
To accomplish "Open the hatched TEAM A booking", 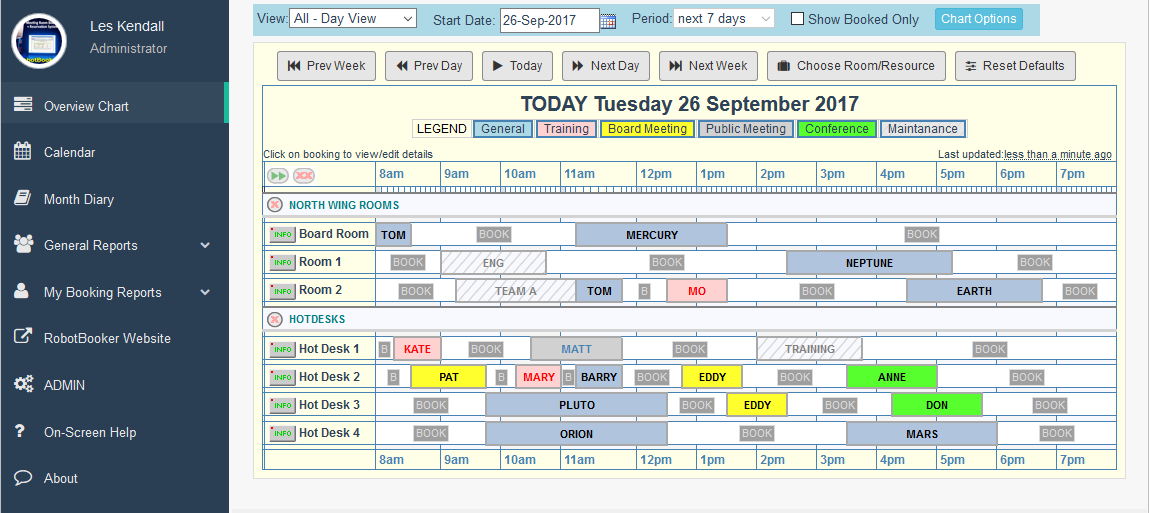I will click(x=516, y=291).
